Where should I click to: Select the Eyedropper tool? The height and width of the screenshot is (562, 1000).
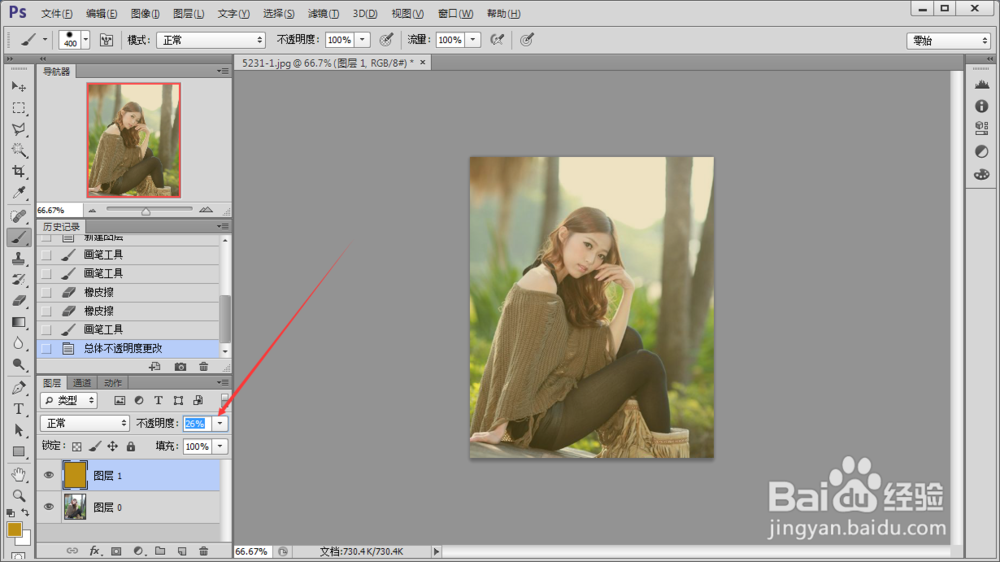point(18,192)
